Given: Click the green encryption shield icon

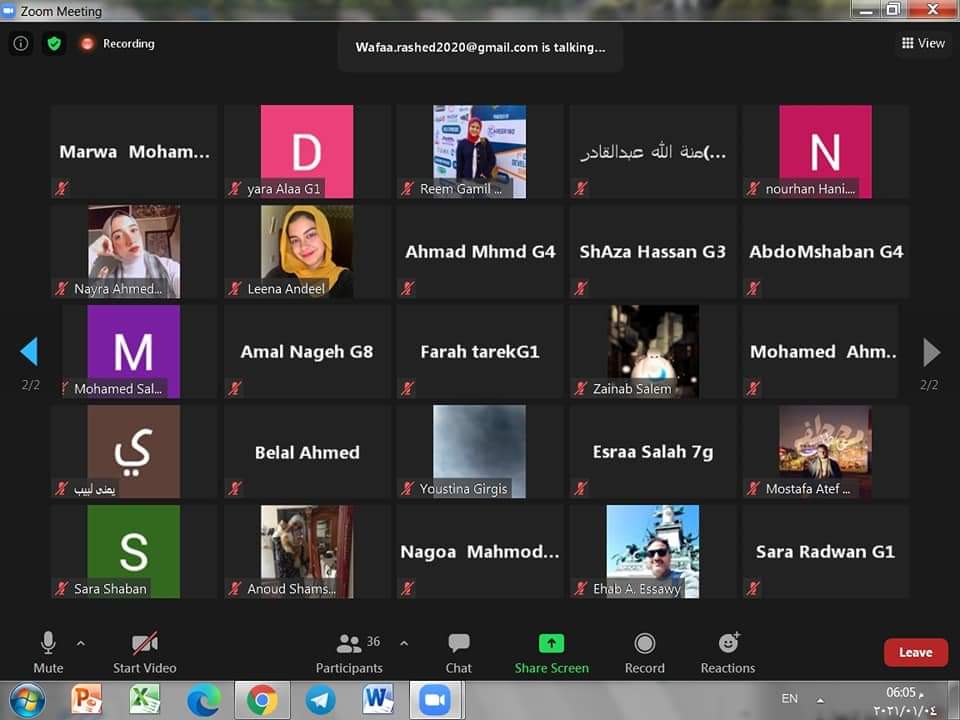Looking at the screenshot, I should pos(53,44).
